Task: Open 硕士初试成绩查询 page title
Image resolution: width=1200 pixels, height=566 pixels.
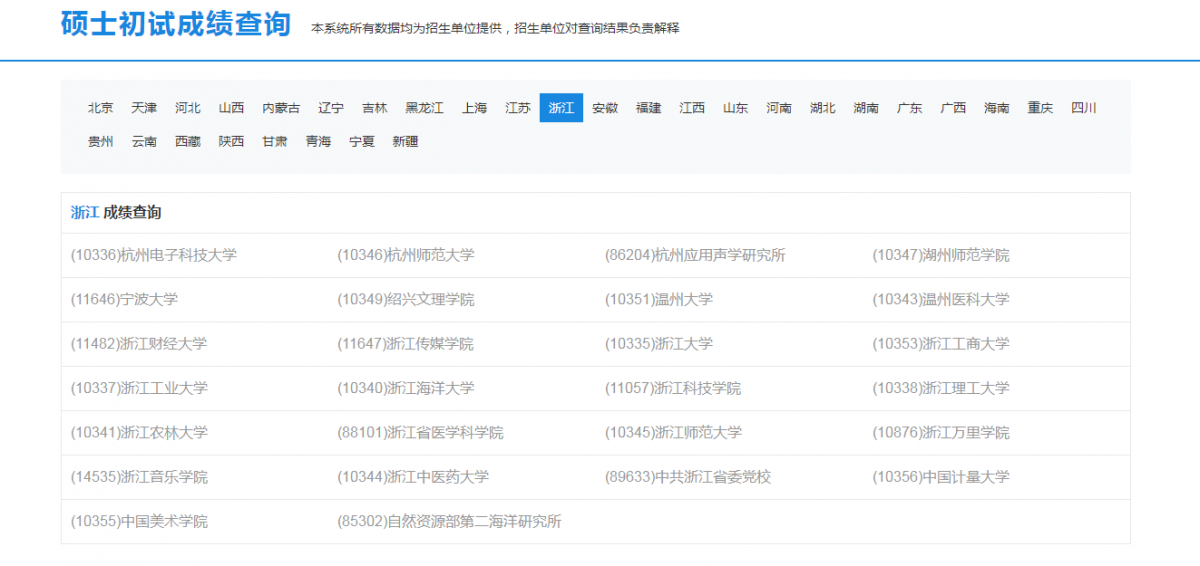Action: tap(176, 23)
